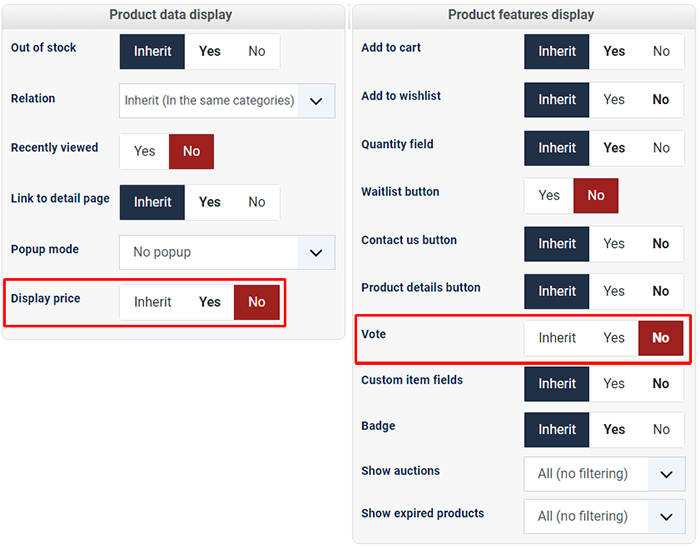Select Inherit for Vote option
The width and height of the screenshot is (700, 549).
tap(557, 338)
